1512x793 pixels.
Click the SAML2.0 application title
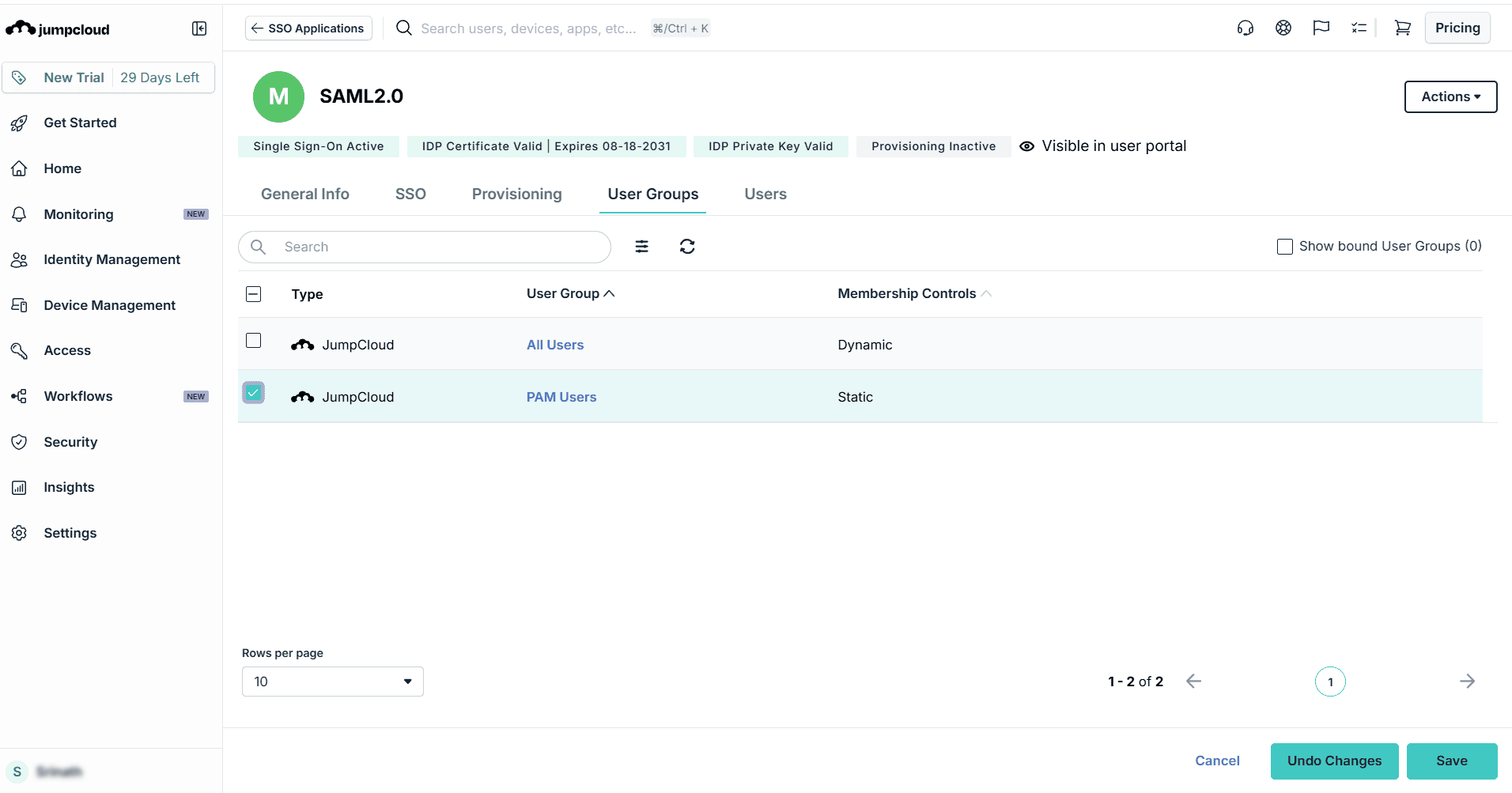pyautogui.click(x=361, y=96)
